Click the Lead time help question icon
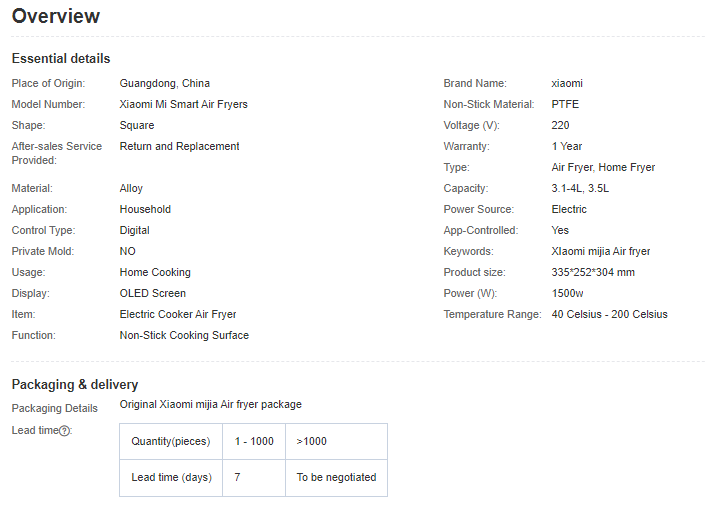This screenshot has height=505, width=706. click(65, 431)
